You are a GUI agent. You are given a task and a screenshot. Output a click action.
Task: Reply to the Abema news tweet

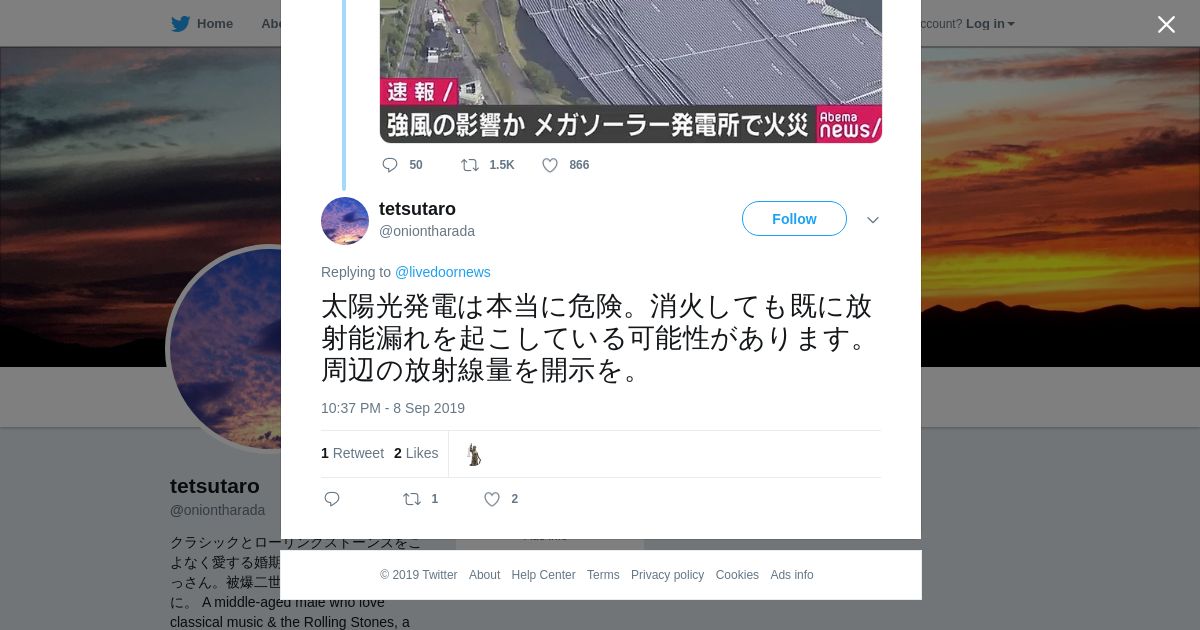point(390,165)
